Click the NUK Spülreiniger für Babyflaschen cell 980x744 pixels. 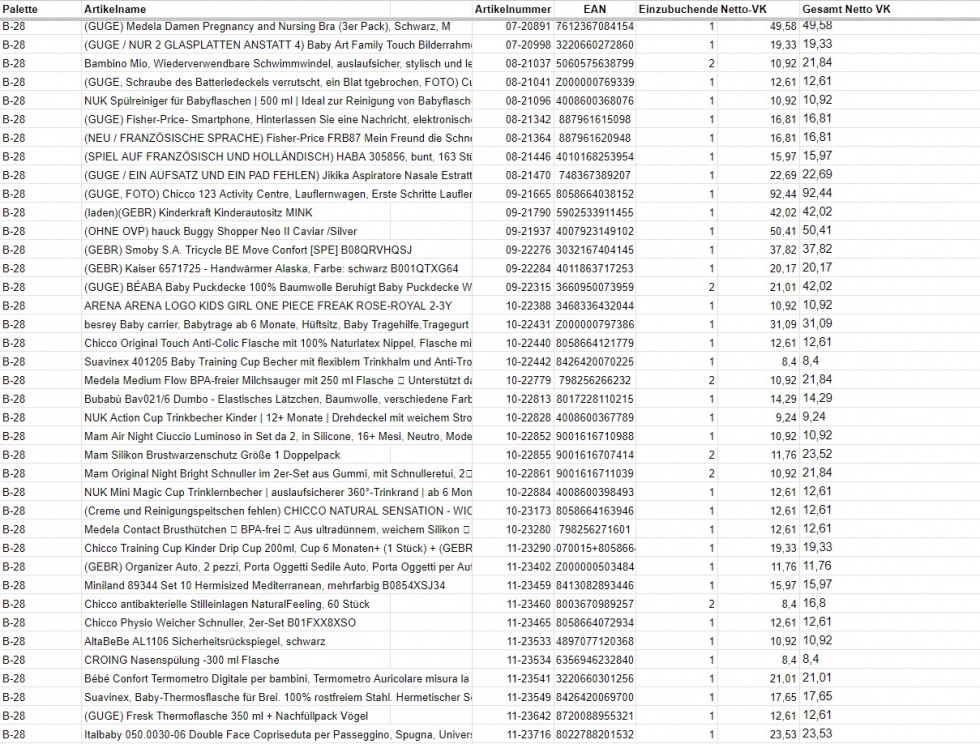click(278, 101)
